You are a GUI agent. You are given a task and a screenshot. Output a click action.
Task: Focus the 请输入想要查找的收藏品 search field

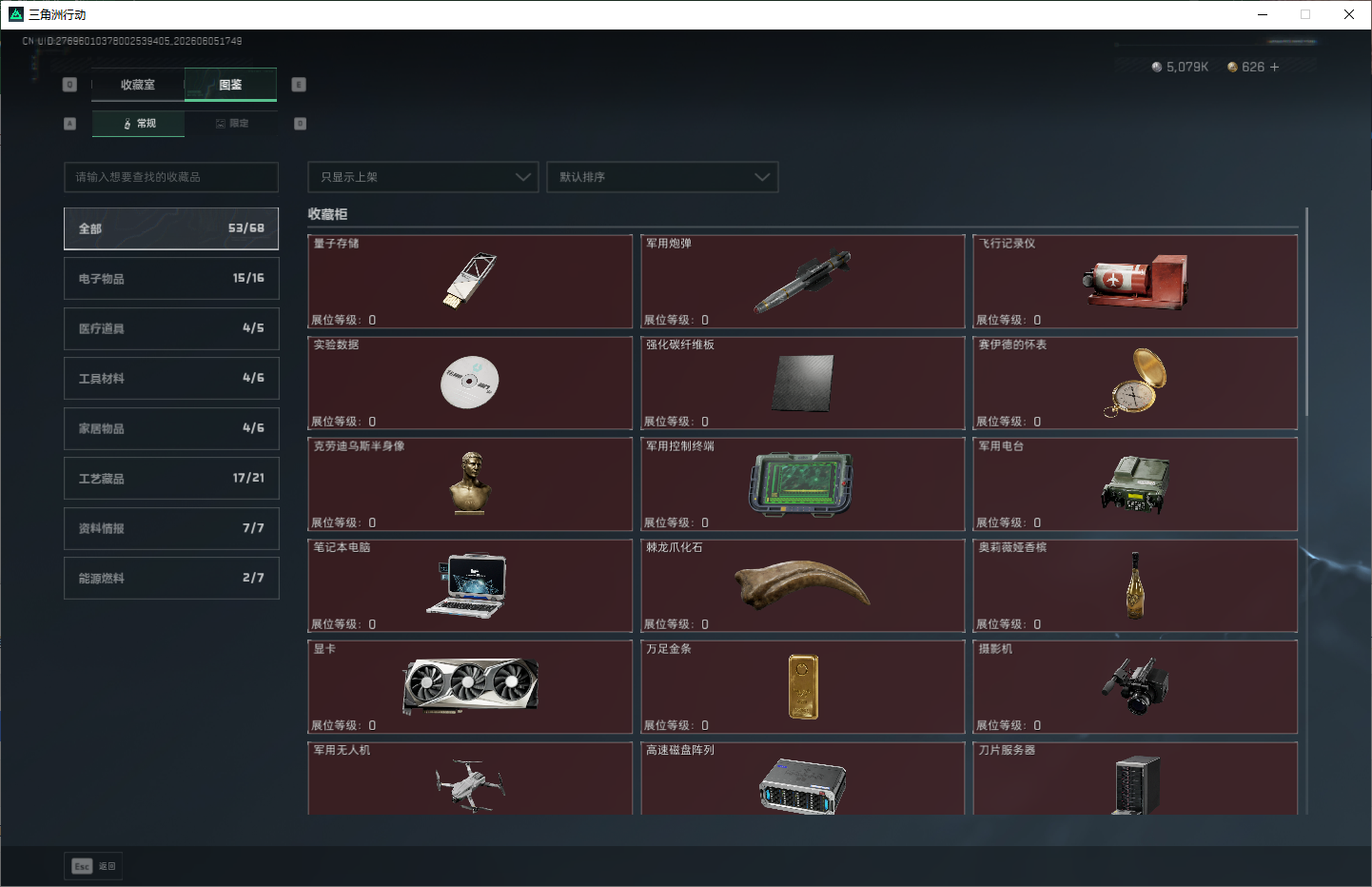(171, 177)
